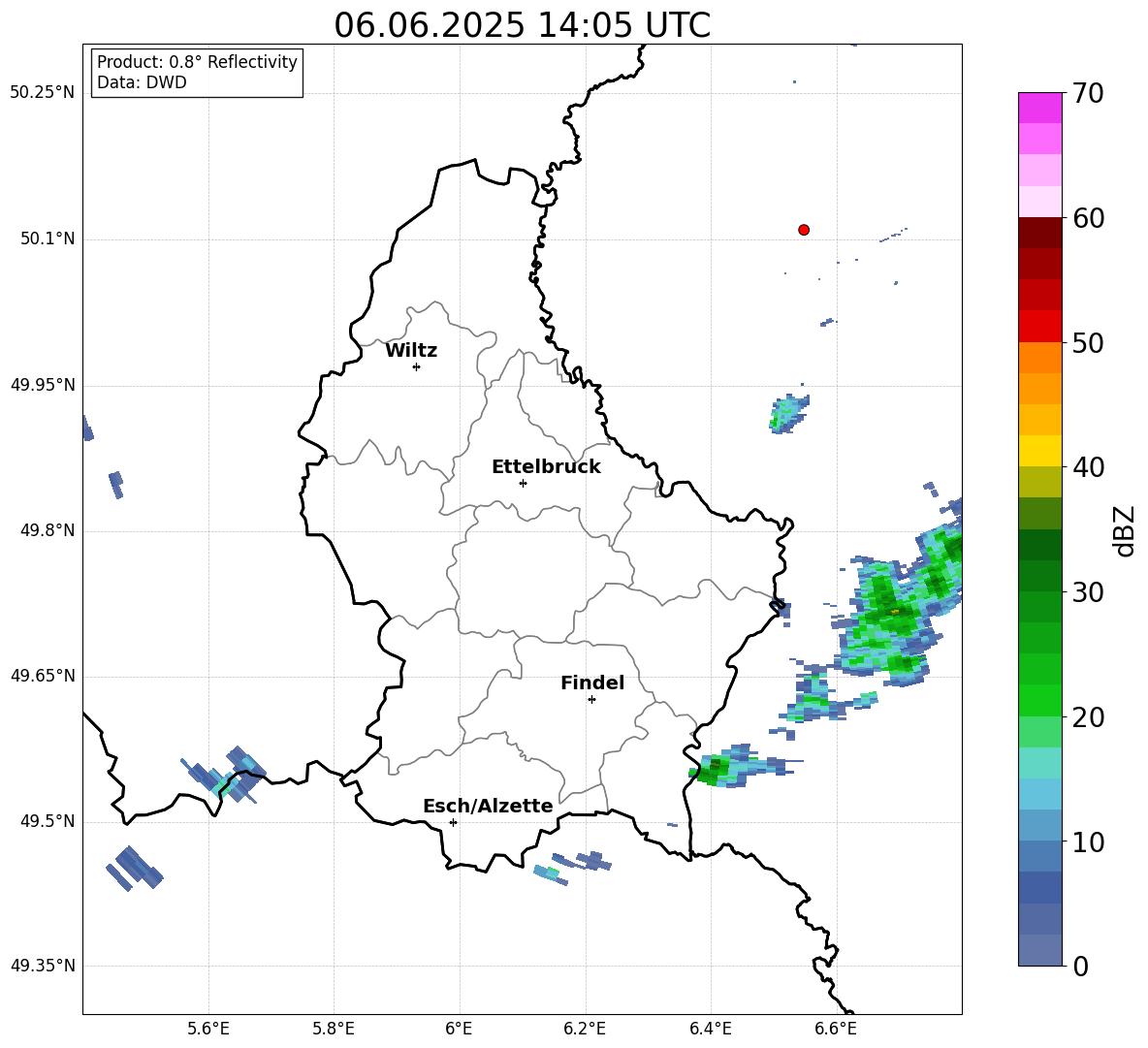Click the 0 tick on the colorbar
The image size is (1148, 1048).
click(x=1080, y=966)
